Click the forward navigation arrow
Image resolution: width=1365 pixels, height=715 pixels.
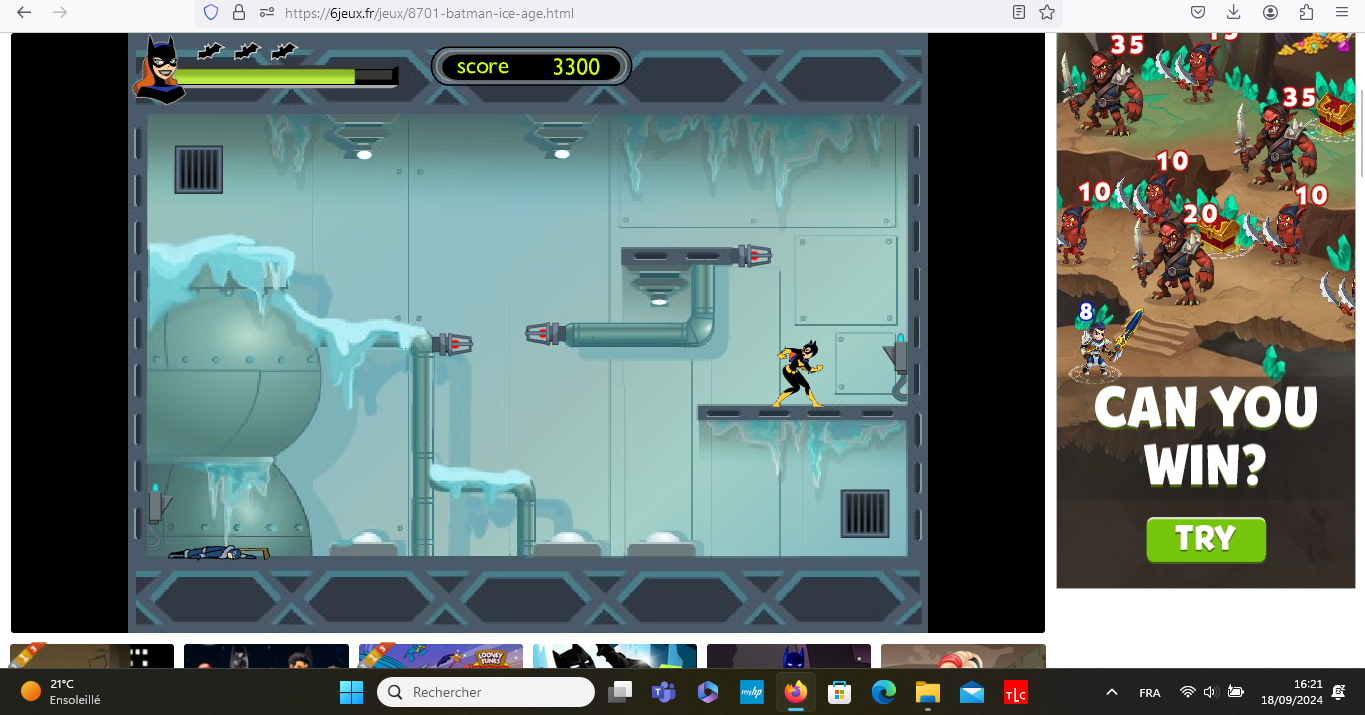tap(60, 13)
